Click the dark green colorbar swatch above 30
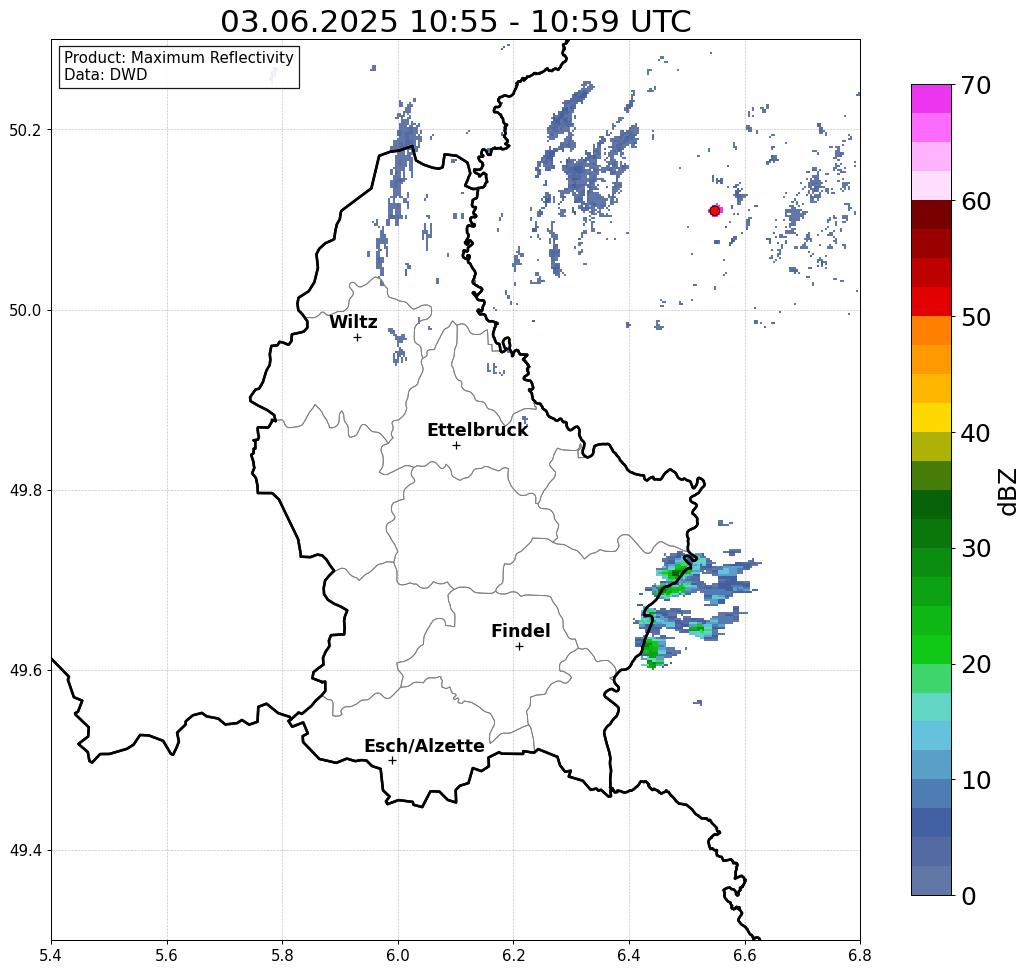This screenshot has height=973, width=1029. [x=931, y=533]
